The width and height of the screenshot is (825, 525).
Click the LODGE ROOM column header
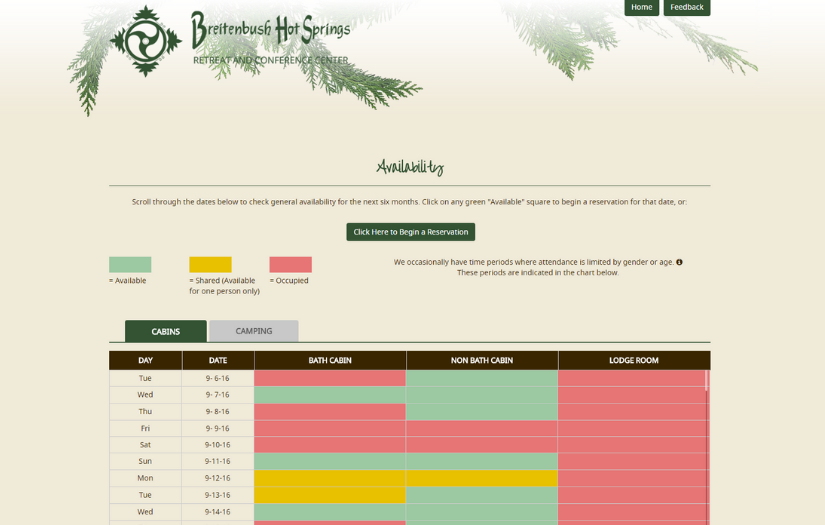pos(634,360)
